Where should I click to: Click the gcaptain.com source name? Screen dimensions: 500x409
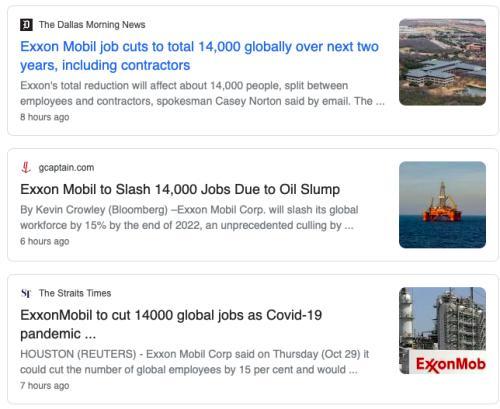point(66,167)
